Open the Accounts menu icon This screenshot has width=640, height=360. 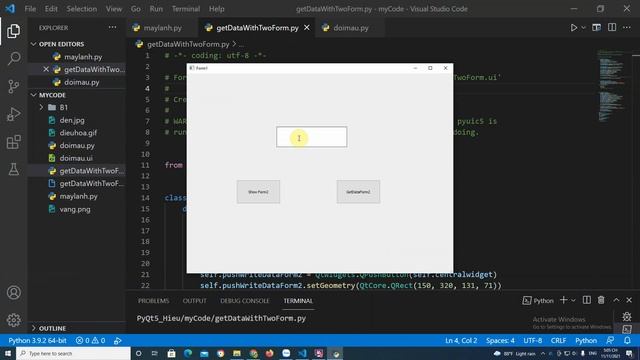13,293
